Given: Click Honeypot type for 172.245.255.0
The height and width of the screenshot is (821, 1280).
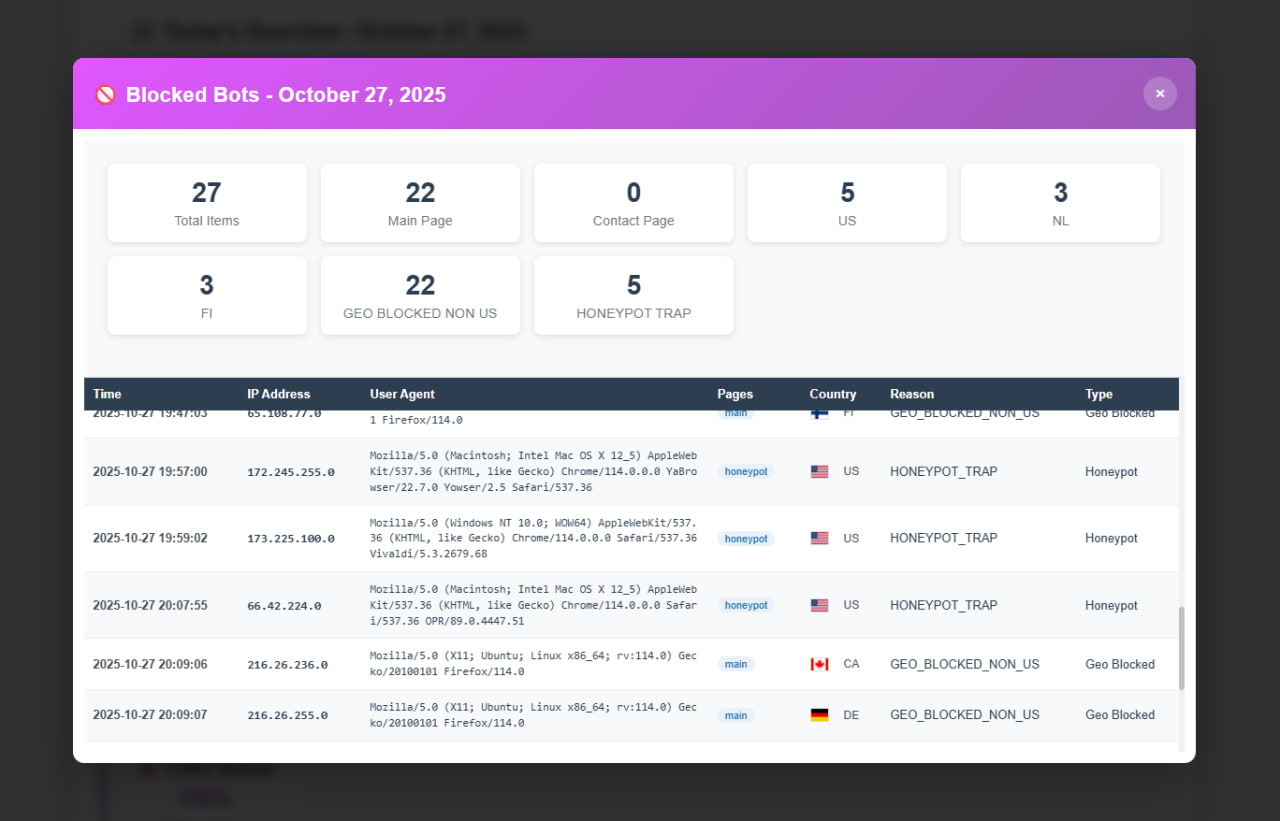Looking at the screenshot, I should pyautogui.click(x=1111, y=471).
